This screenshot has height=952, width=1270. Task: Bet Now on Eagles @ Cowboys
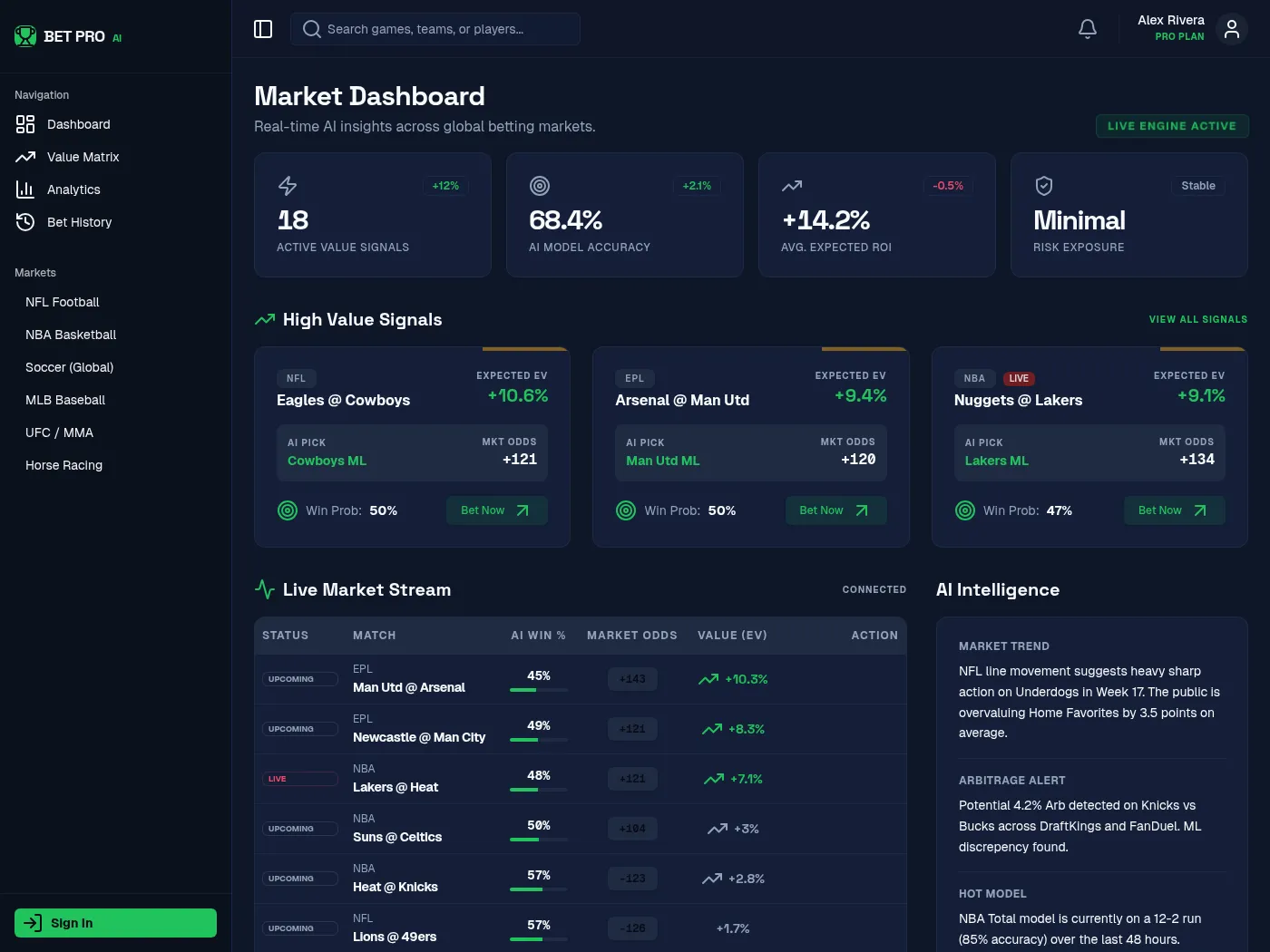(x=496, y=510)
